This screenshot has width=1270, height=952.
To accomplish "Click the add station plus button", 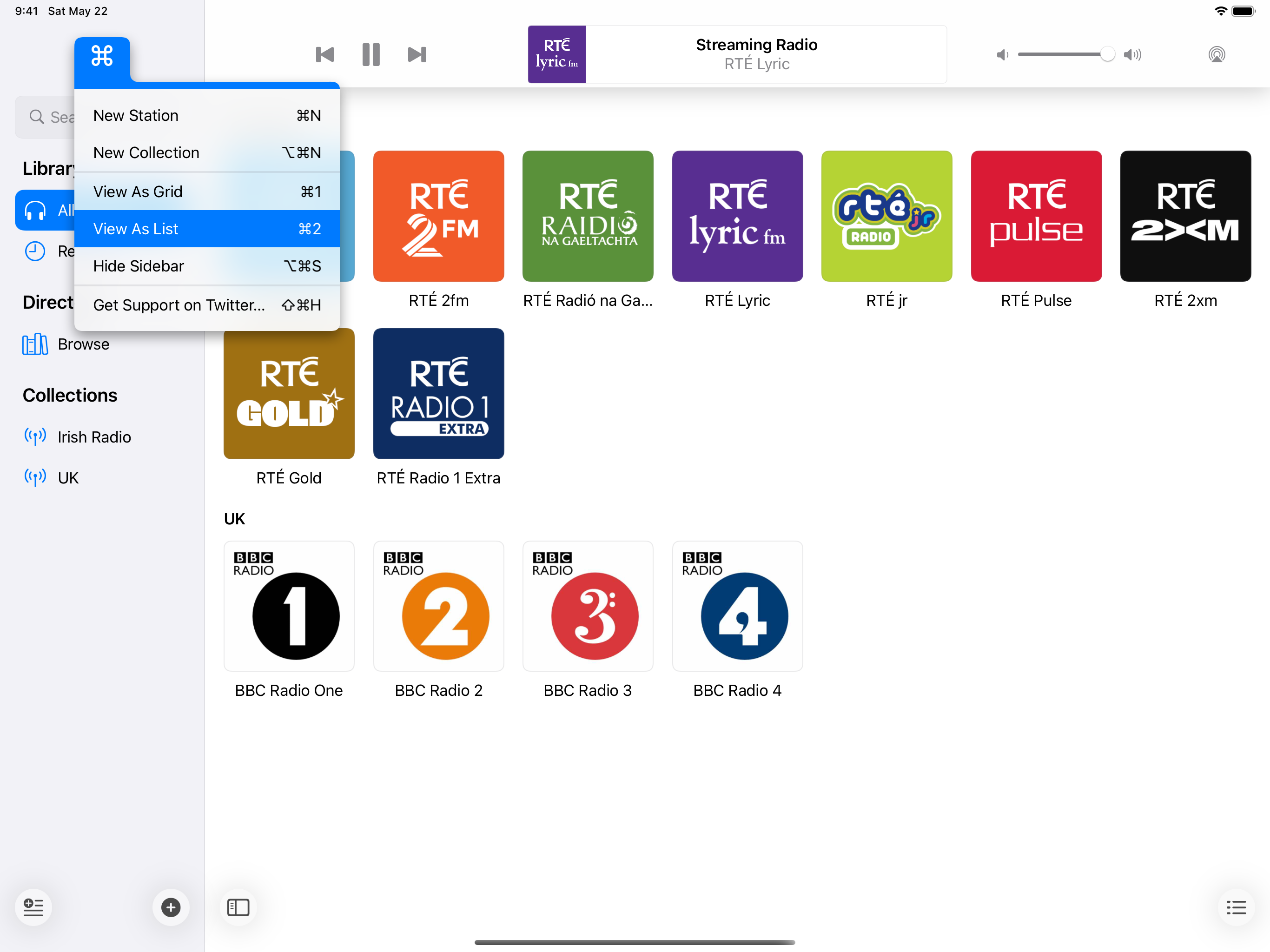I will [171, 907].
